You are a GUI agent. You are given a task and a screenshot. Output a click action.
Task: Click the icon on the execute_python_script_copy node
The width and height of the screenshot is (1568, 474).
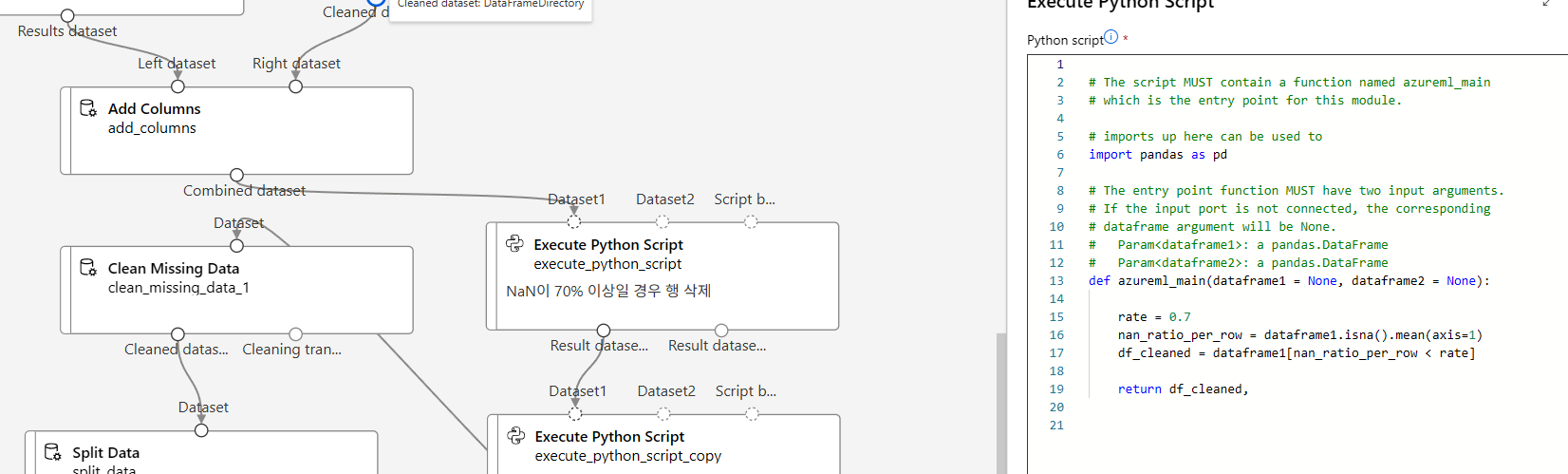pyautogui.click(x=515, y=436)
